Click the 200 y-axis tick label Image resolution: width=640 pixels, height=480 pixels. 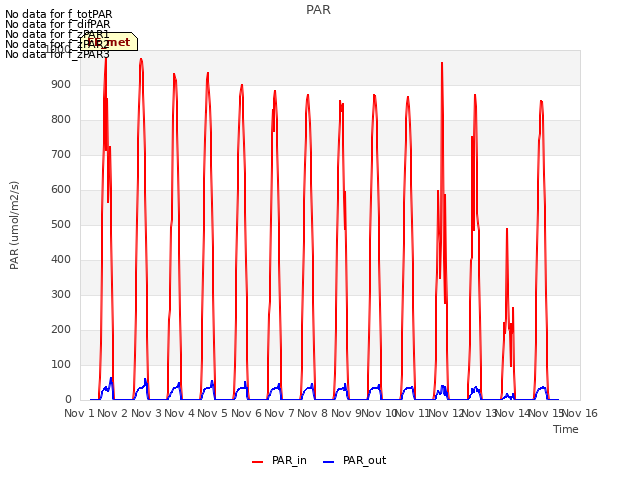tap(61, 330)
